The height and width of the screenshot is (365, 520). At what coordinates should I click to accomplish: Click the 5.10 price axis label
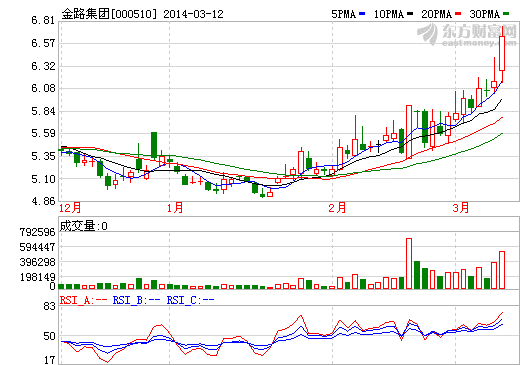pyautogui.click(x=43, y=179)
